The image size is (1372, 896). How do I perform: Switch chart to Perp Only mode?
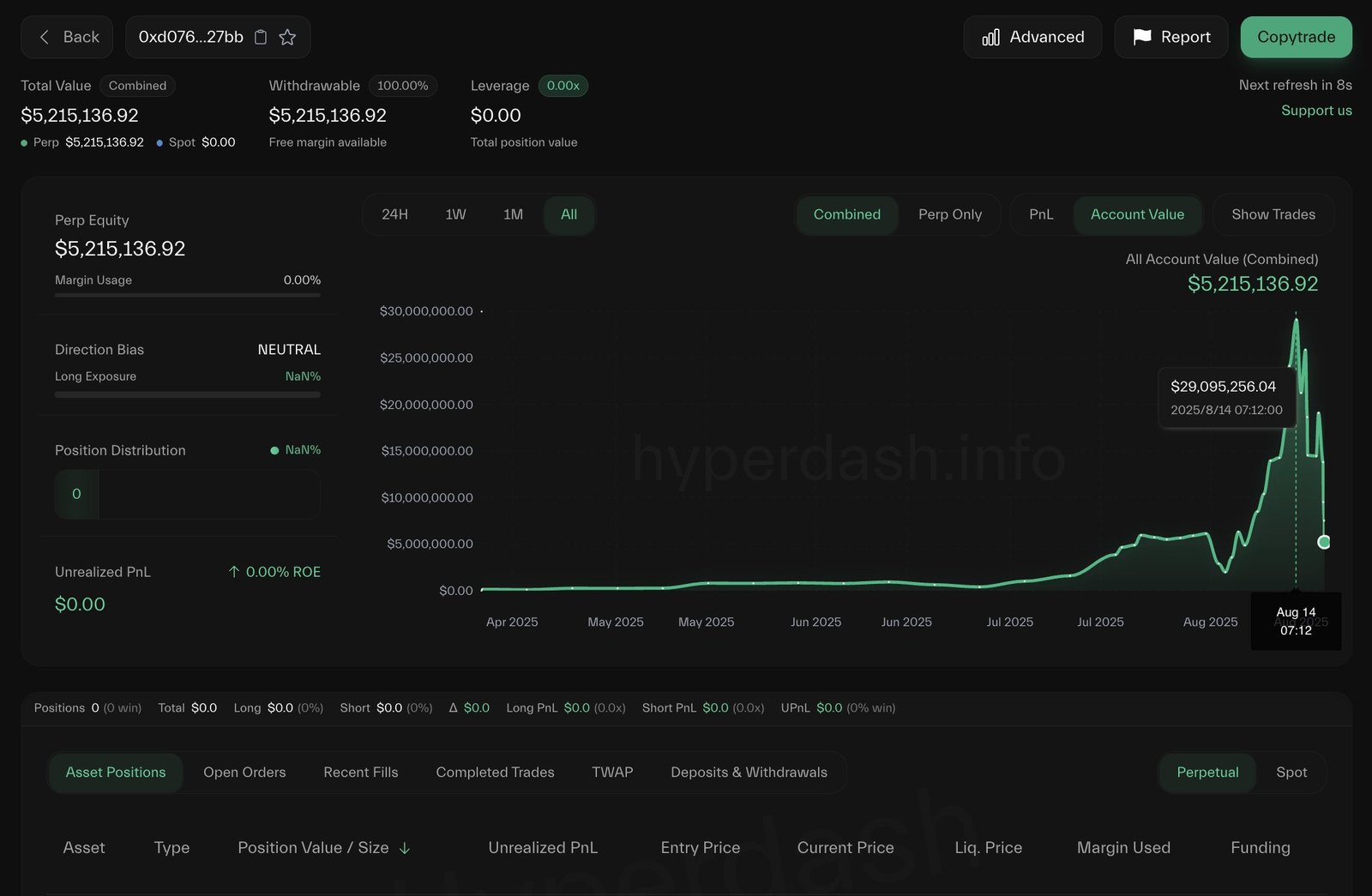(949, 214)
